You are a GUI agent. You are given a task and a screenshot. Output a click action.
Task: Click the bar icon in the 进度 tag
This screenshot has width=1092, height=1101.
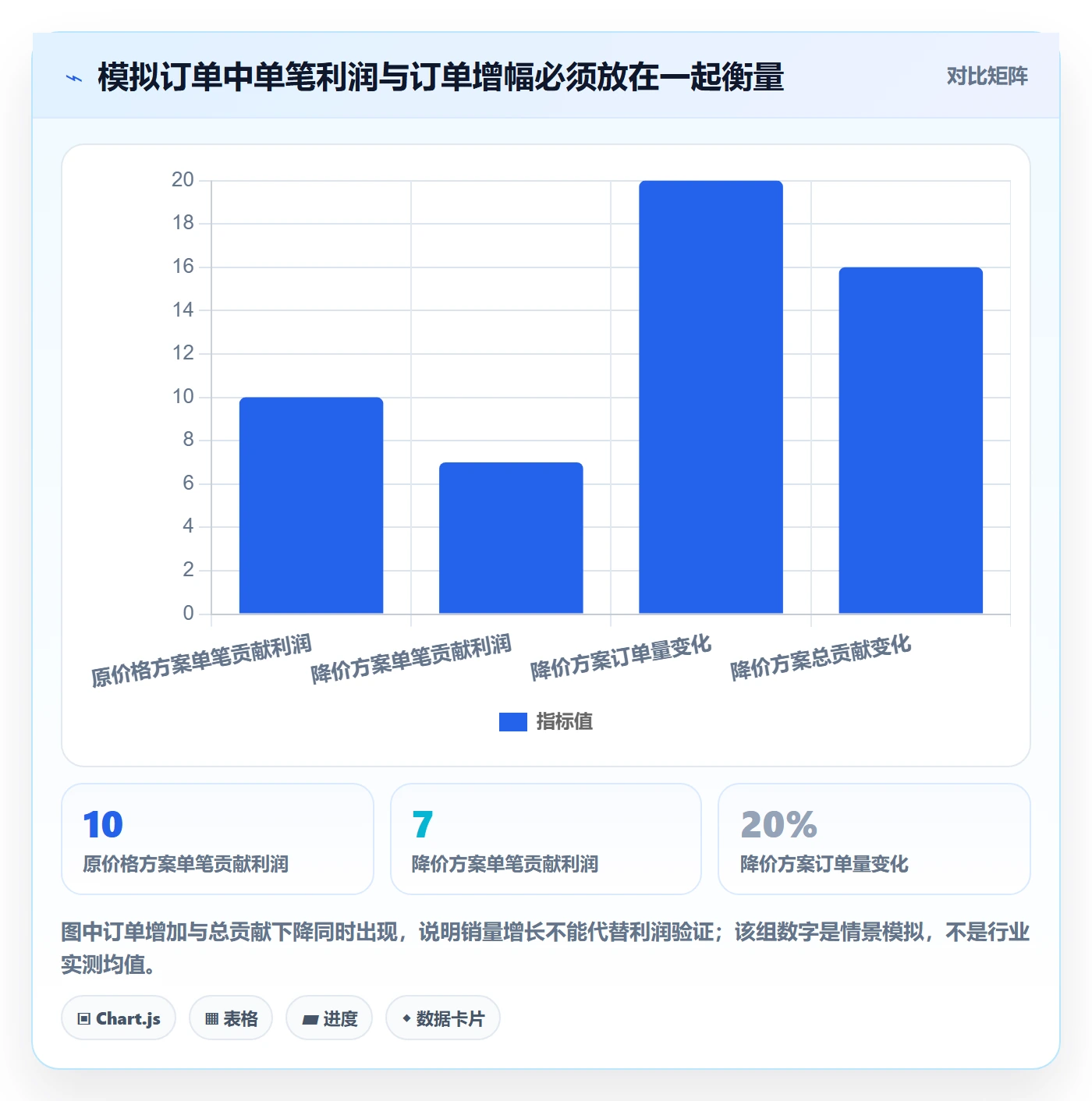click(310, 1019)
